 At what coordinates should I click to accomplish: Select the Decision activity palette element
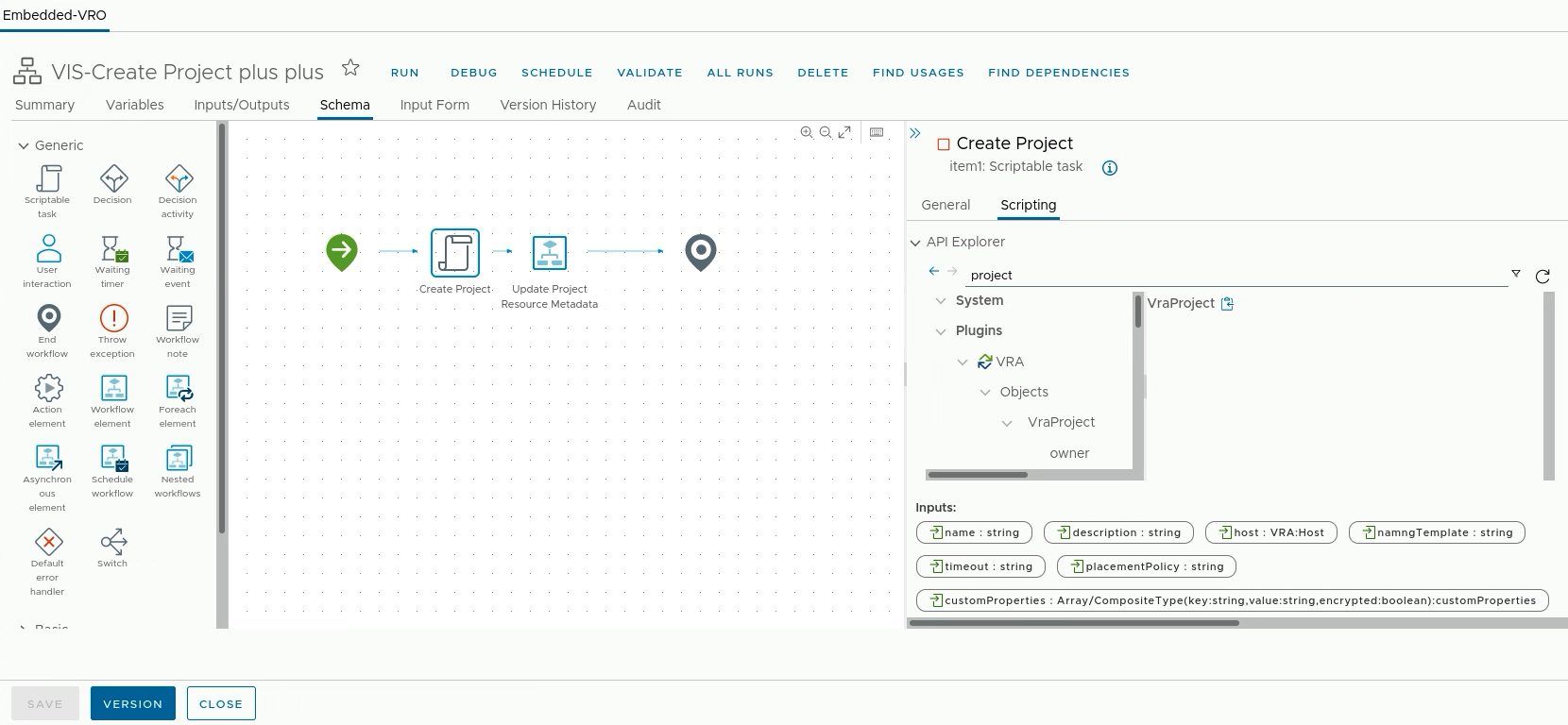click(178, 192)
